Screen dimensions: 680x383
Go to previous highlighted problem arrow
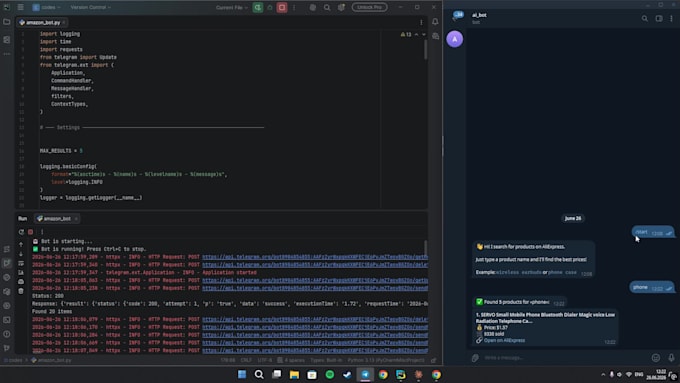(416, 34)
